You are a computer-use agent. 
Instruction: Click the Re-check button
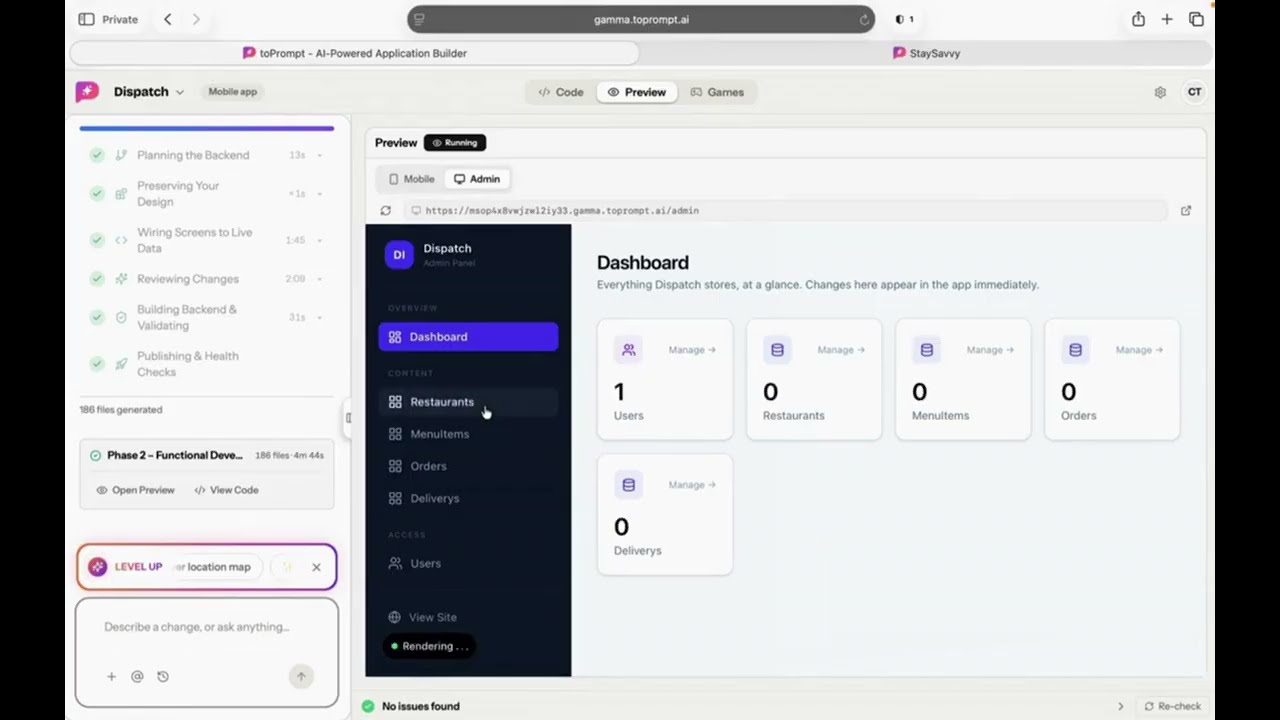click(1172, 706)
